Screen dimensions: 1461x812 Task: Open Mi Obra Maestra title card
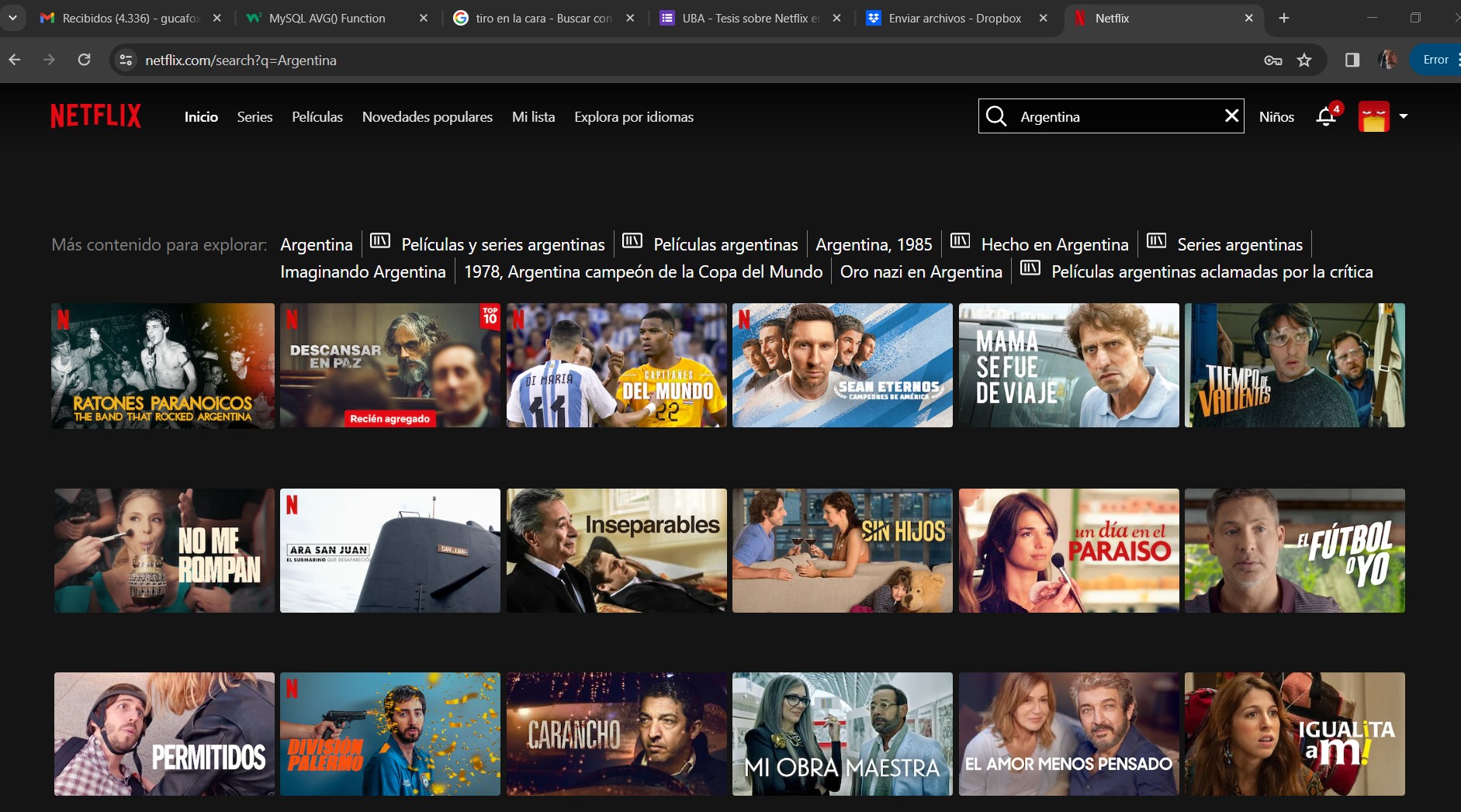pyautogui.click(x=843, y=734)
